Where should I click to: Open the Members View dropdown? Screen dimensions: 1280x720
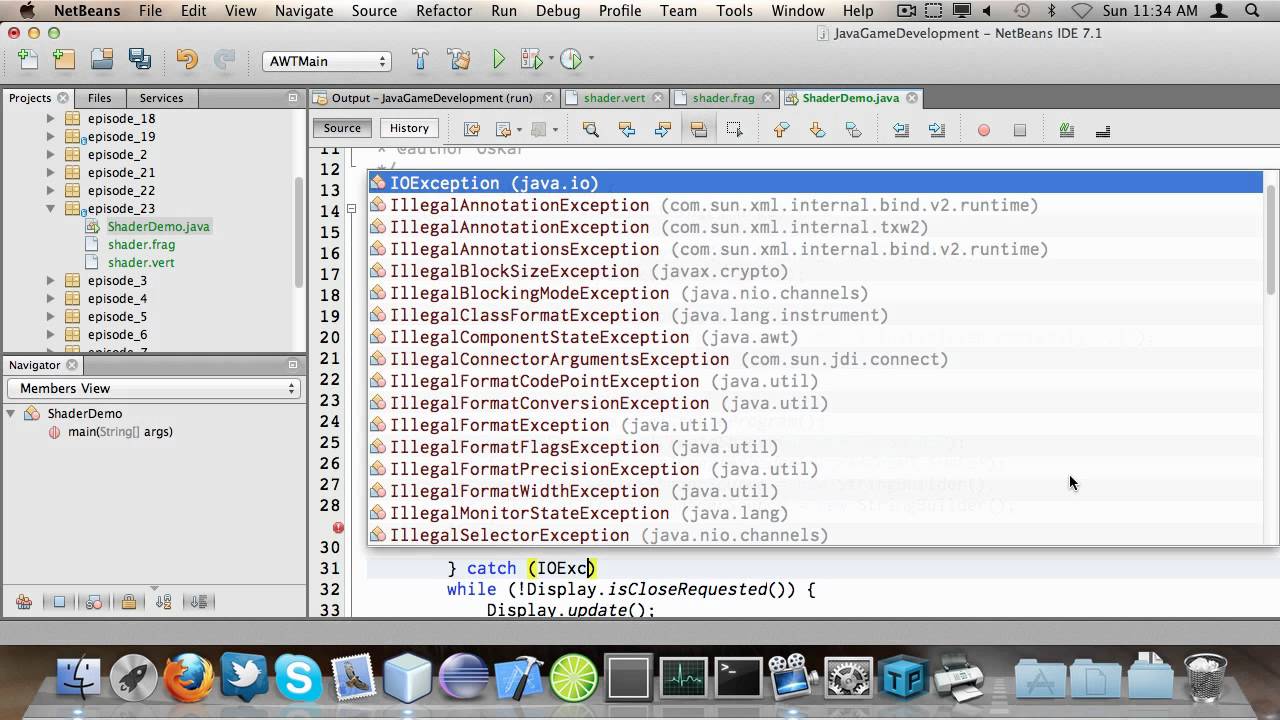coord(153,388)
